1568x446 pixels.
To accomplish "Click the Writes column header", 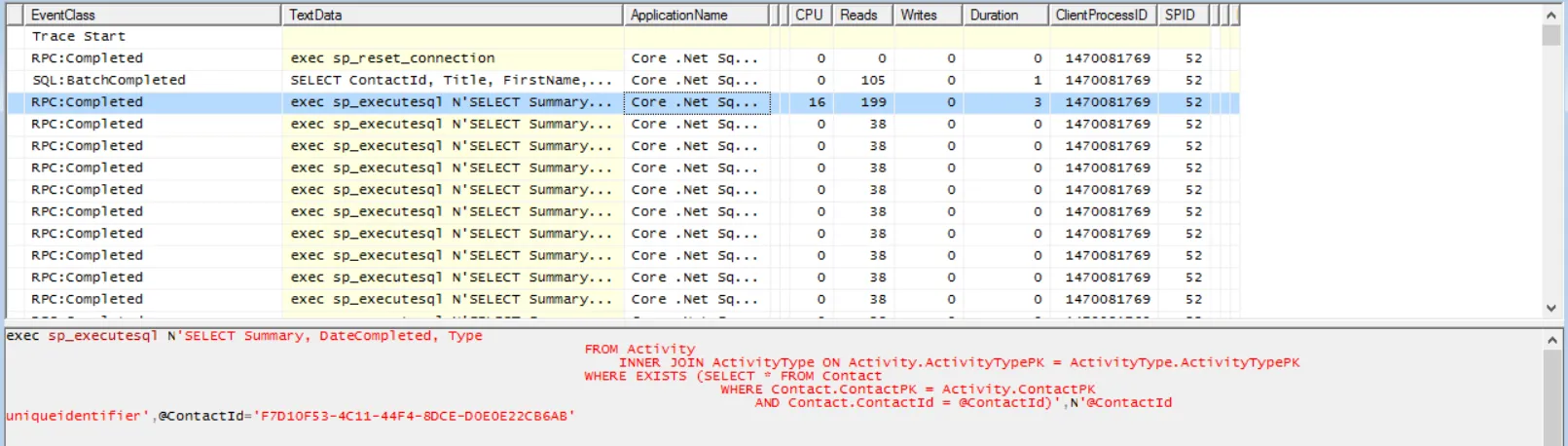I will click(x=919, y=15).
